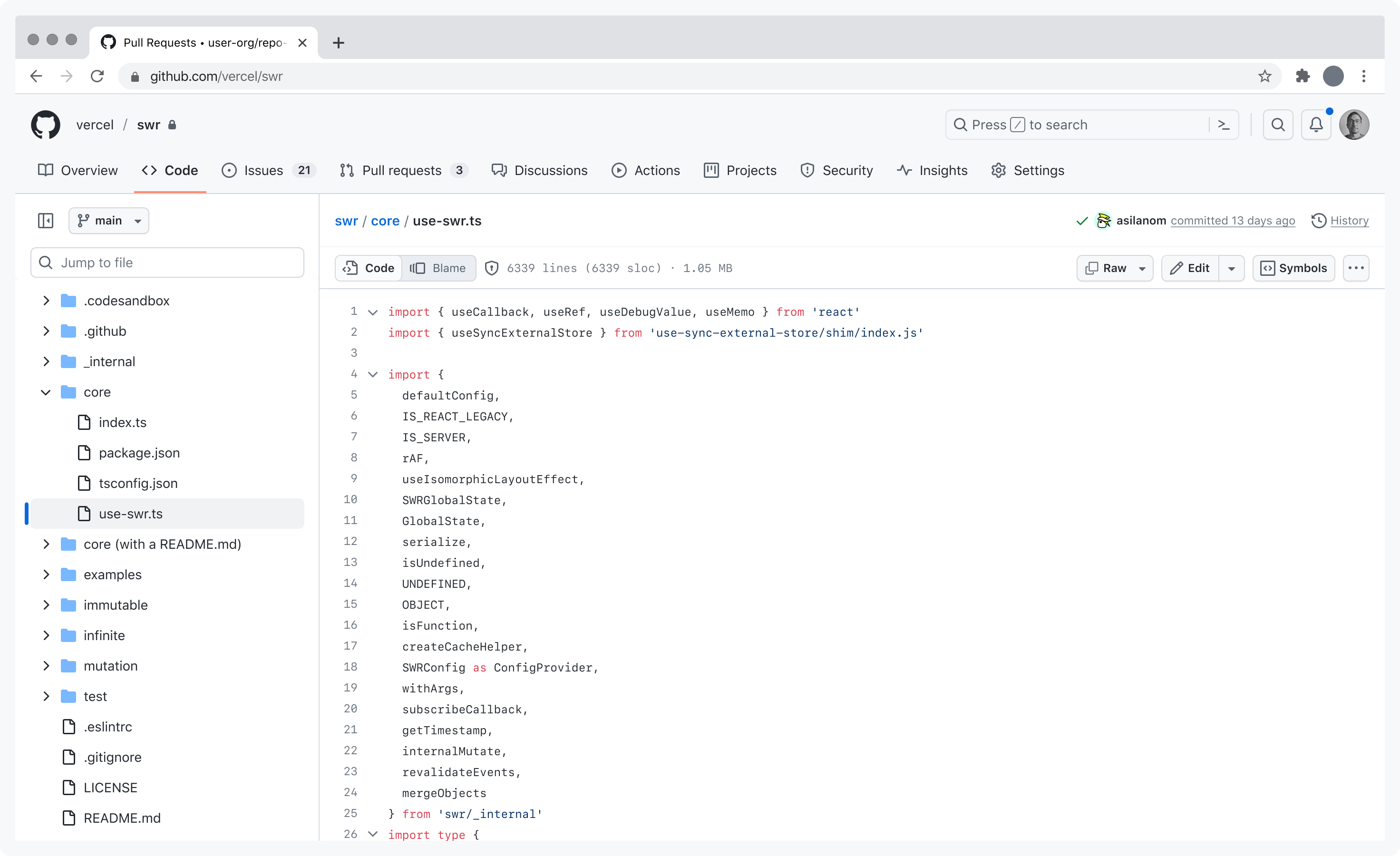Click the Raw copy button

1105,268
